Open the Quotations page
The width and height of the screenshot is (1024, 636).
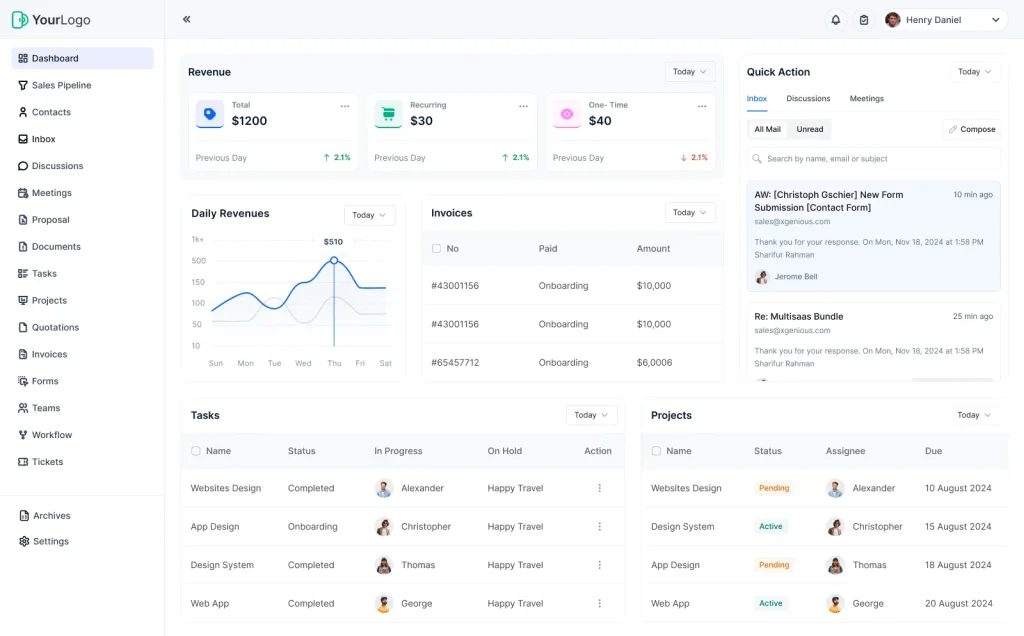point(55,327)
